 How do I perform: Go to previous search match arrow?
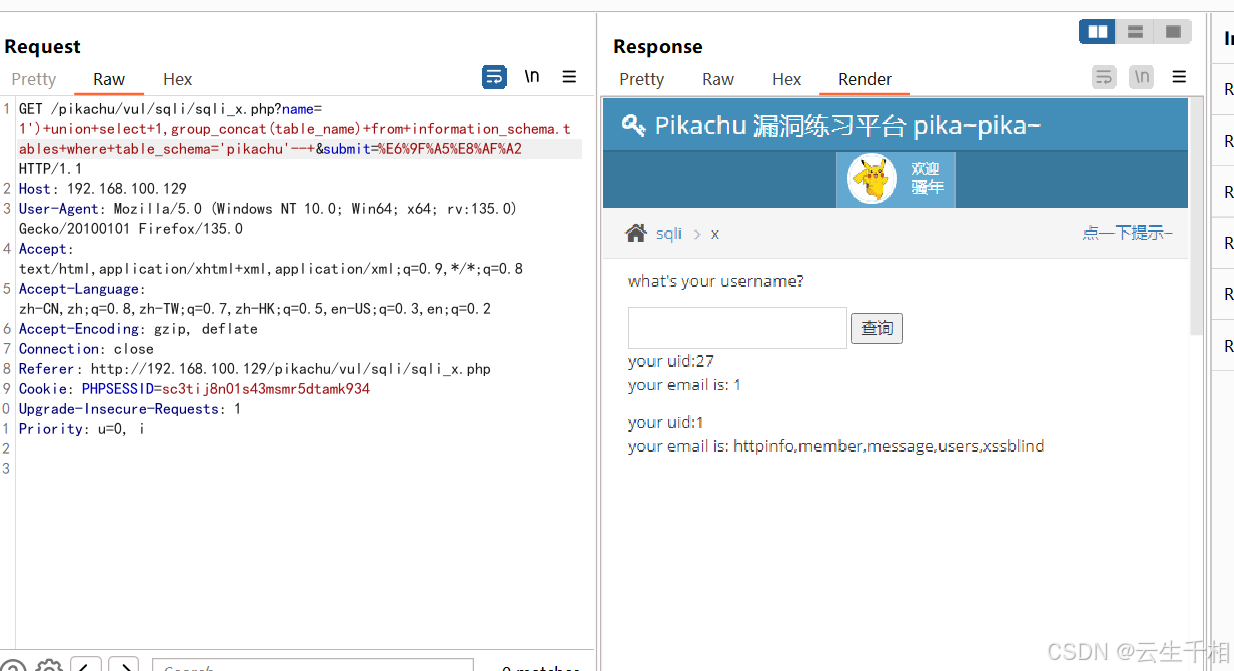tap(86, 665)
